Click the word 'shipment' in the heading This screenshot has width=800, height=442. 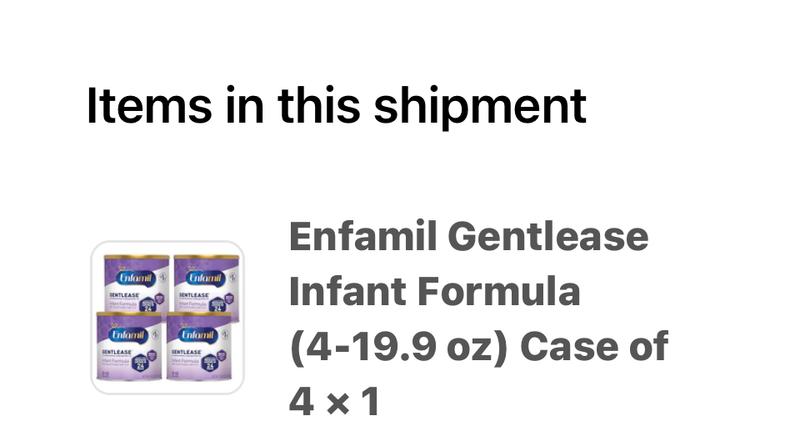click(x=480, y=106)
